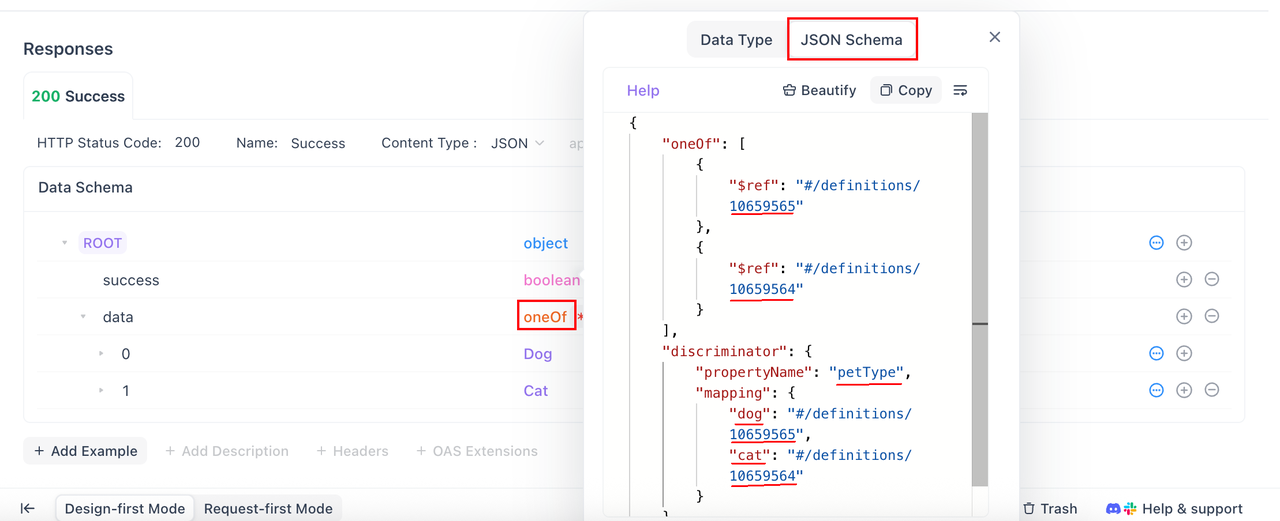Add an item after Dog row
The width and height of the screenshot is (1280, 521).
point(1184,354)
